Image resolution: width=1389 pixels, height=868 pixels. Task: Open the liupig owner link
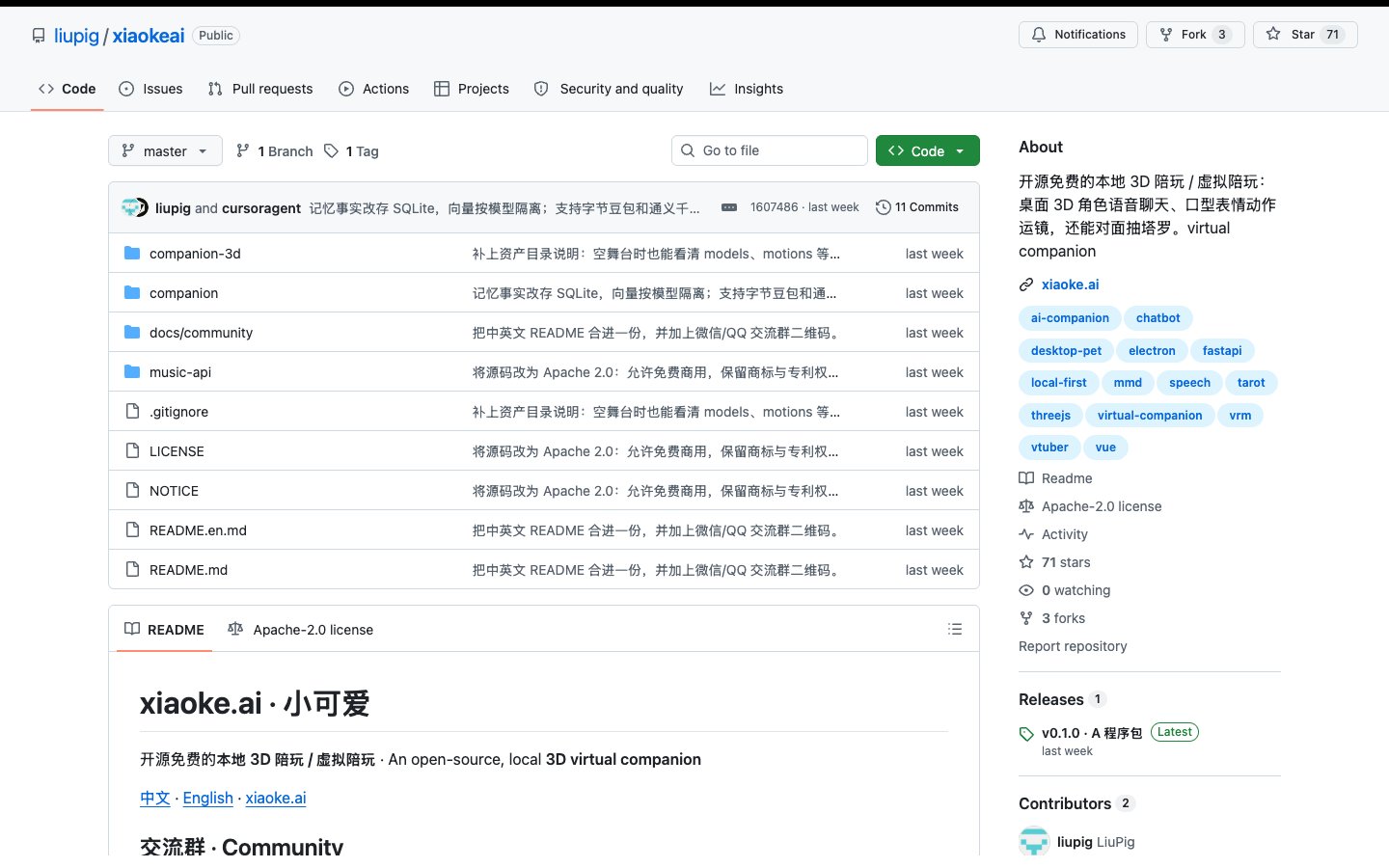point(76,36)
